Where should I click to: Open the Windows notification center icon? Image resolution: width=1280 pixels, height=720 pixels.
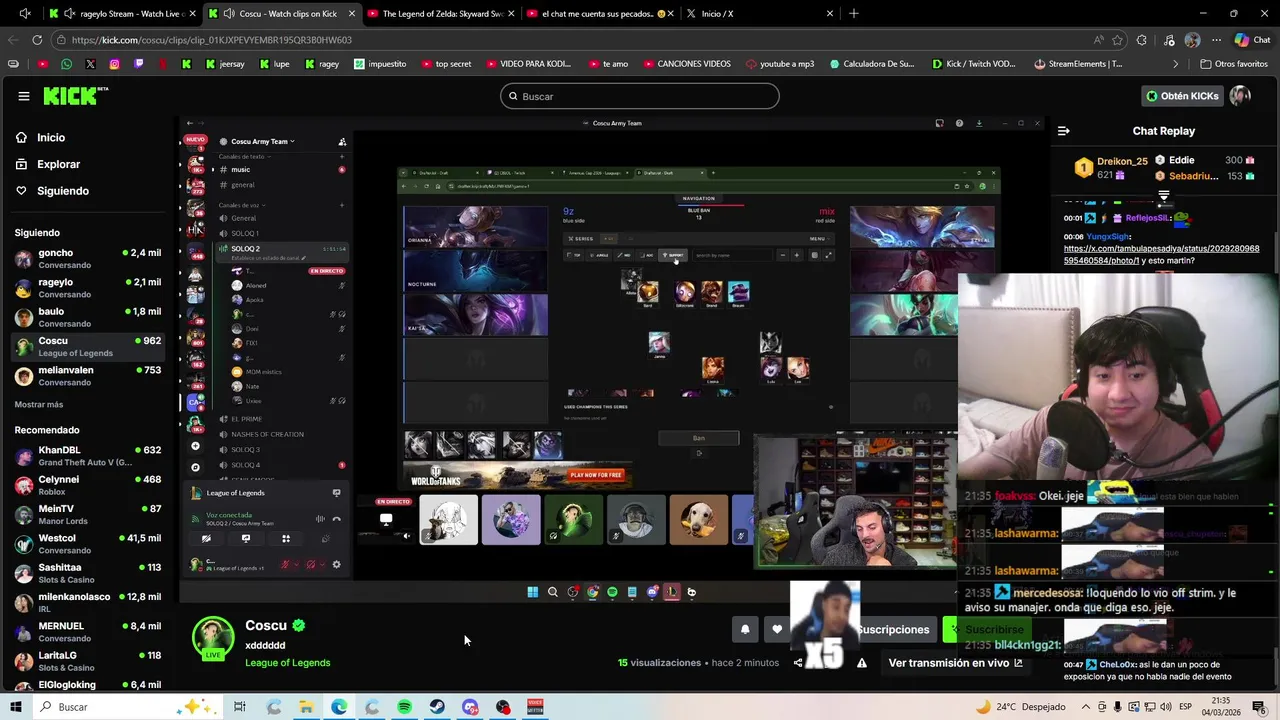pyautogui.click(x=1259, y=707)
